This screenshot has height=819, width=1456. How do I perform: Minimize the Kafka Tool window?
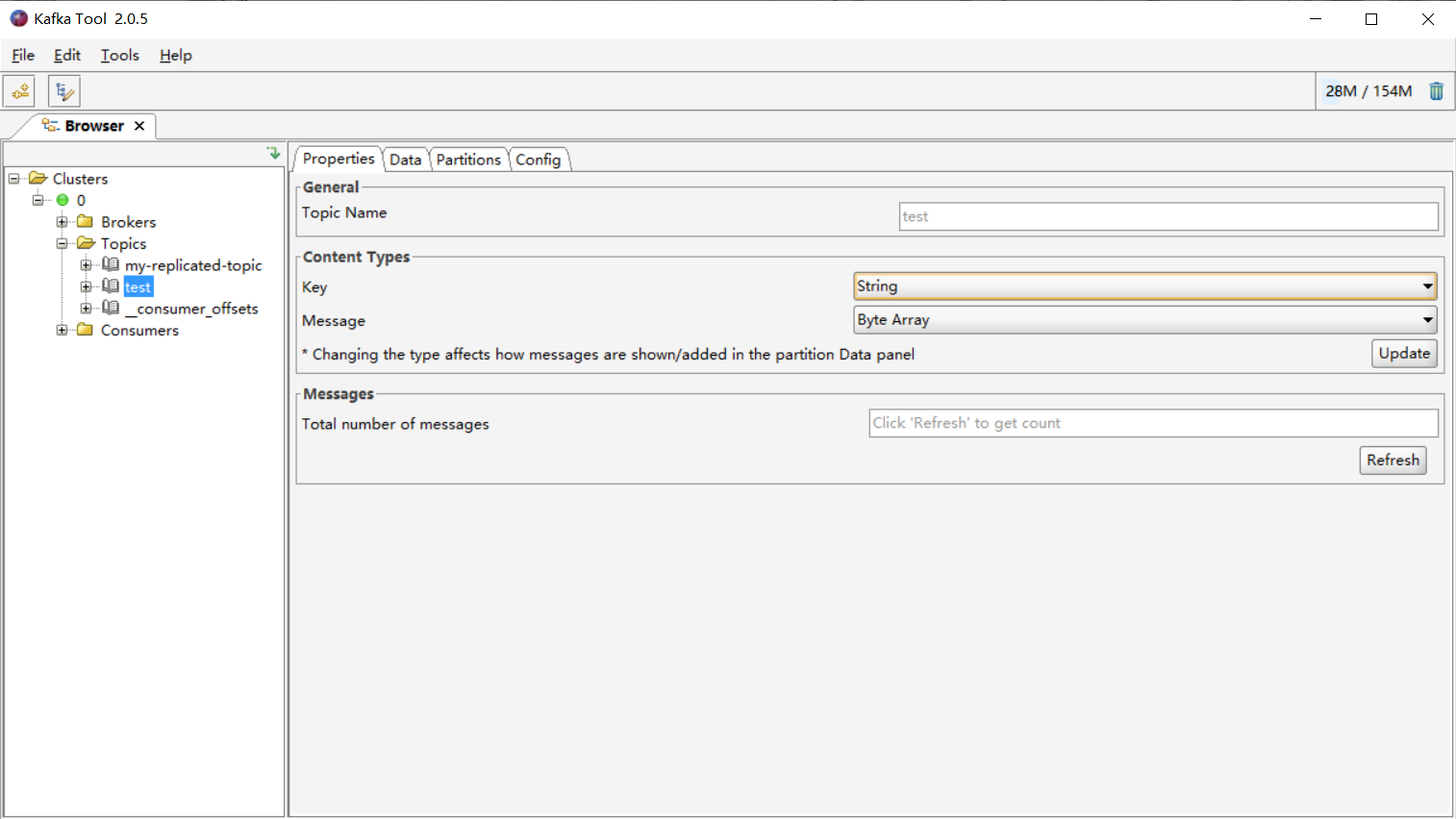click(x=1316, y=19)
